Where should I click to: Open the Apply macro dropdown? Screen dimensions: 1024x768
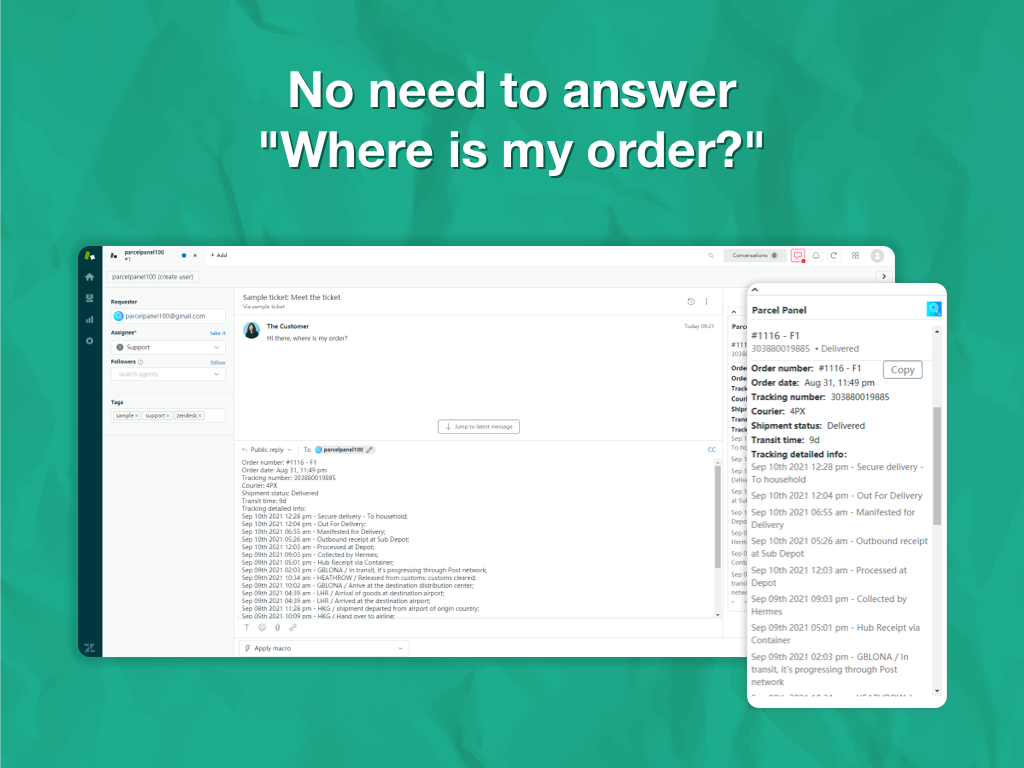(325, 648)
